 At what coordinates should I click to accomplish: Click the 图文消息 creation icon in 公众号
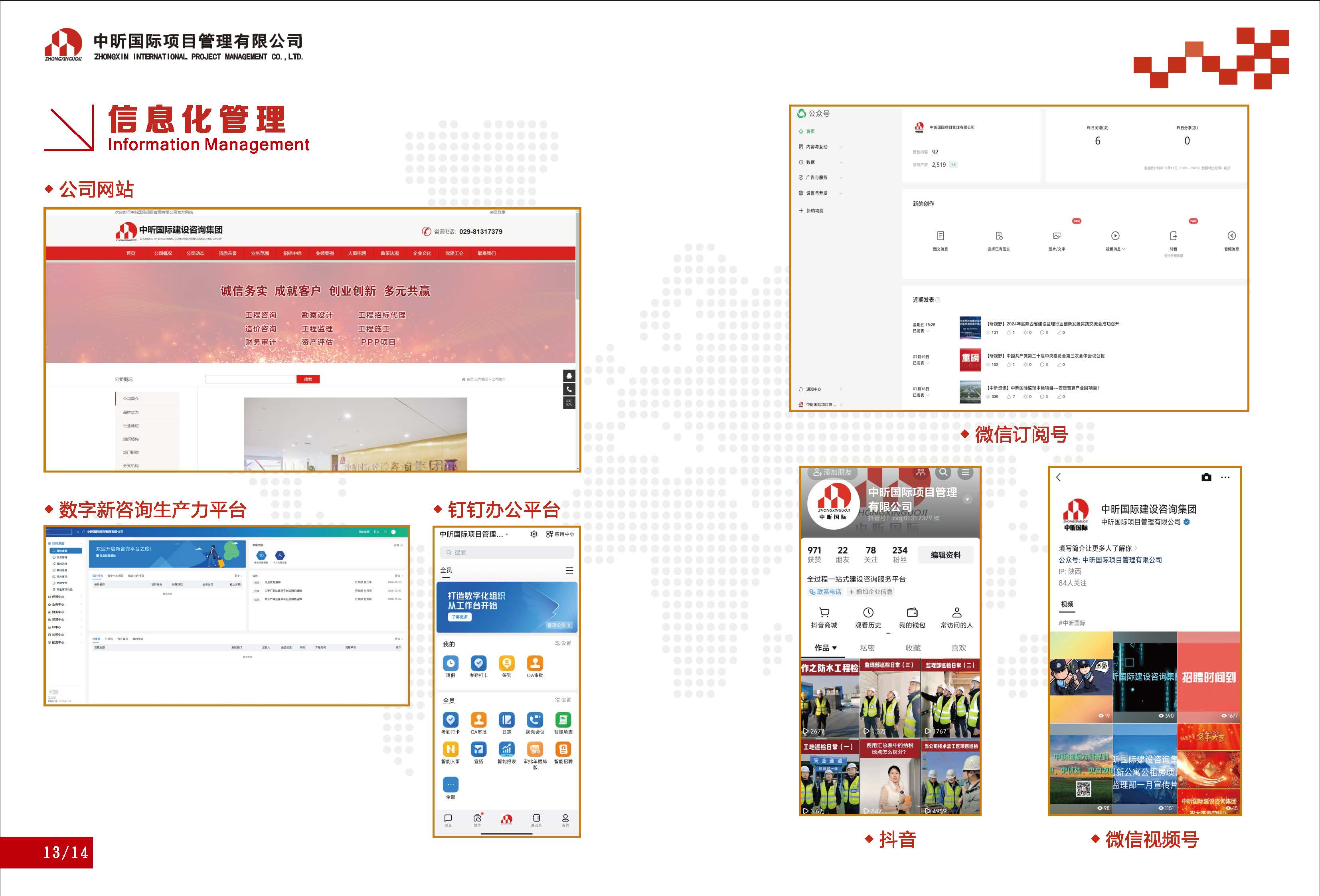coord(940,236)
